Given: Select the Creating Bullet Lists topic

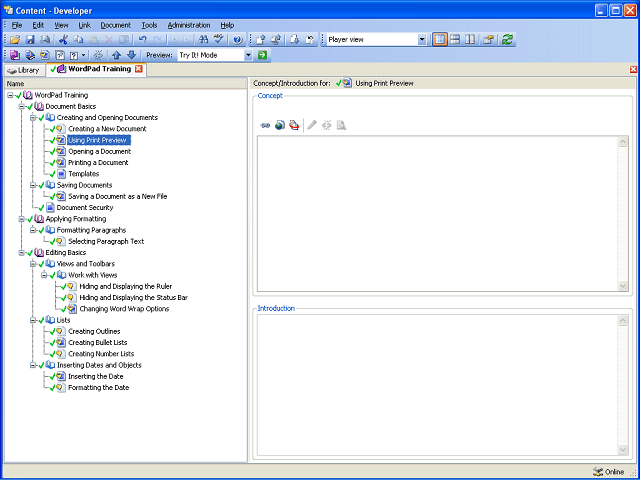Looking at the screenshot, I should coord(98,343).
